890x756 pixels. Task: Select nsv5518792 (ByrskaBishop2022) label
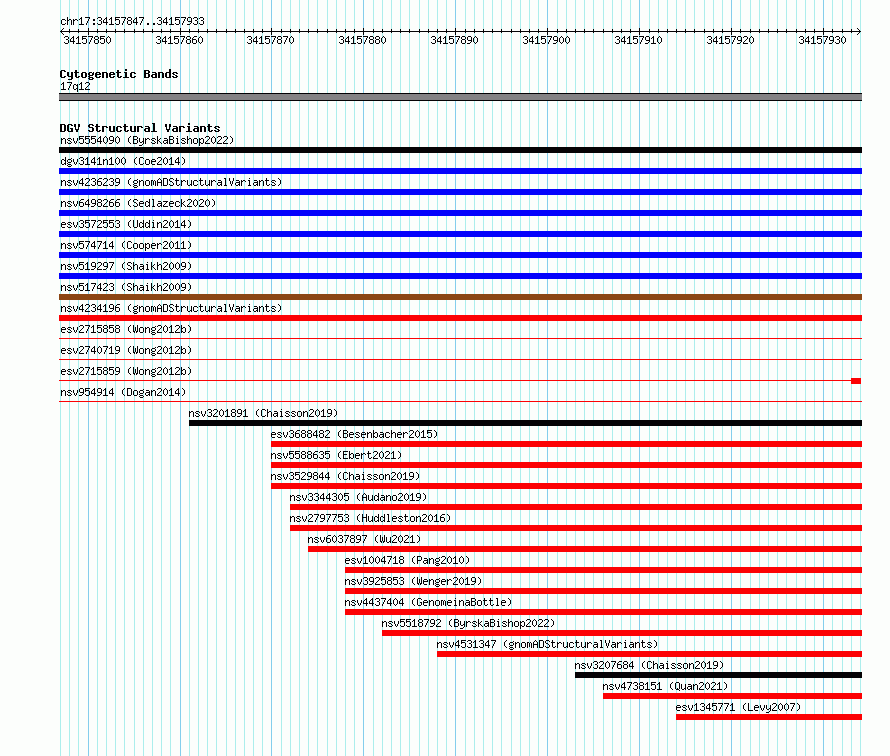468,623
